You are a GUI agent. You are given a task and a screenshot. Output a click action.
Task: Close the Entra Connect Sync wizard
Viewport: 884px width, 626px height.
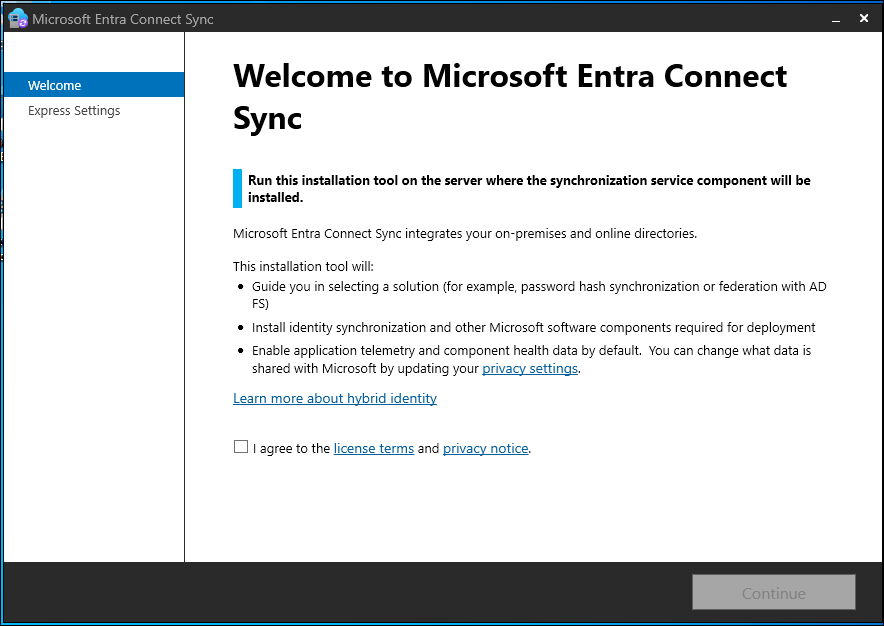click(863, 18)
